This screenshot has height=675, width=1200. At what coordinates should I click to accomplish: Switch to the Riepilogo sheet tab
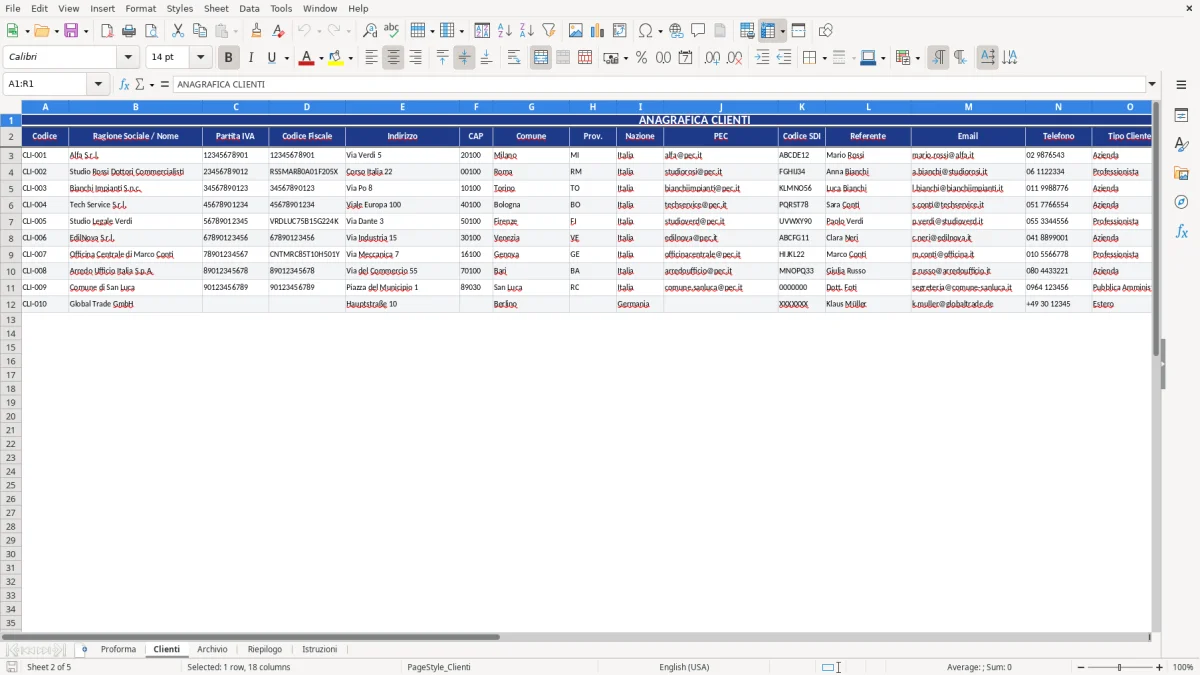coord(265,649)
